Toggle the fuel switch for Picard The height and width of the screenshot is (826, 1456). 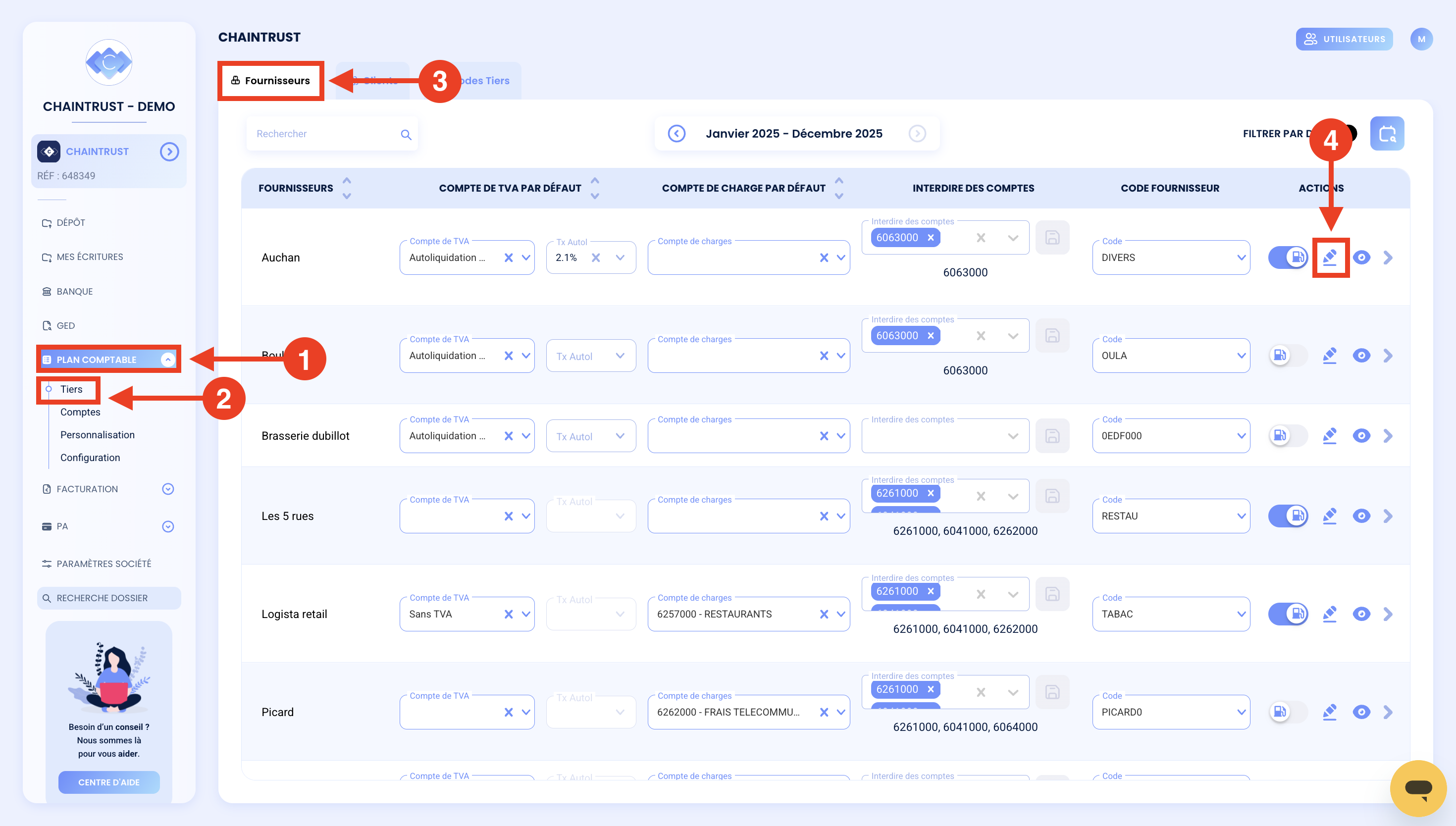(x=1288, y=712)
